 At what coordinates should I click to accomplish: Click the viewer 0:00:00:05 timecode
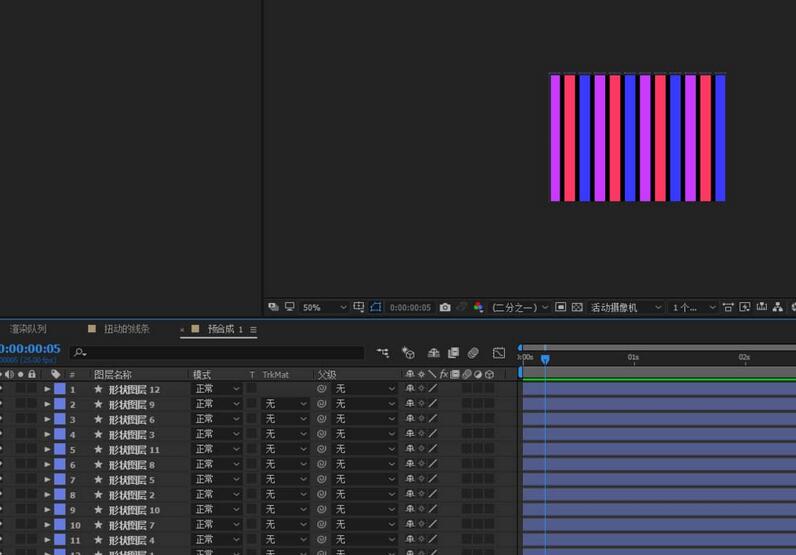[x=410, y=307]
